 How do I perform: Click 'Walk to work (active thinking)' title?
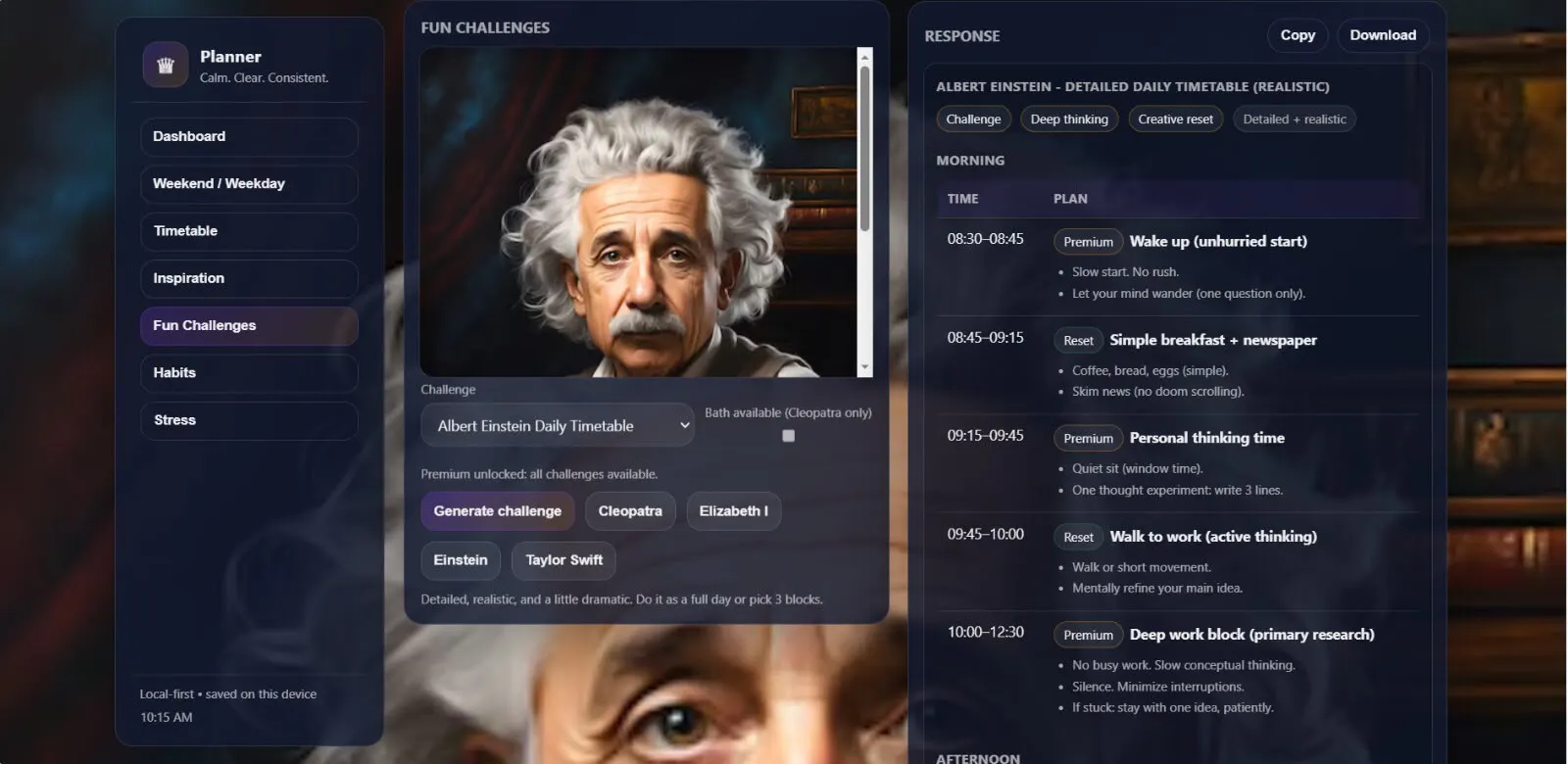click(x=1213, y=537)
